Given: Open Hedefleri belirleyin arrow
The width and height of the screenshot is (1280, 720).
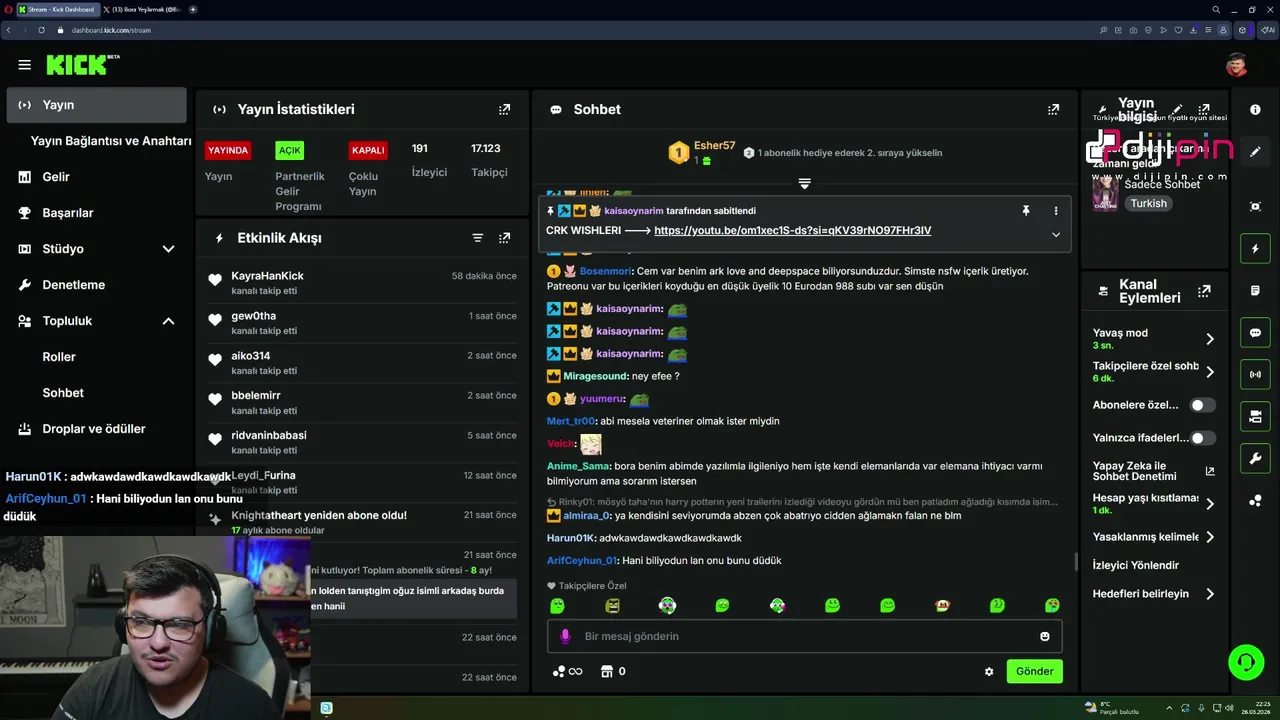Looking at the screenshot, I should (1209, 594).
